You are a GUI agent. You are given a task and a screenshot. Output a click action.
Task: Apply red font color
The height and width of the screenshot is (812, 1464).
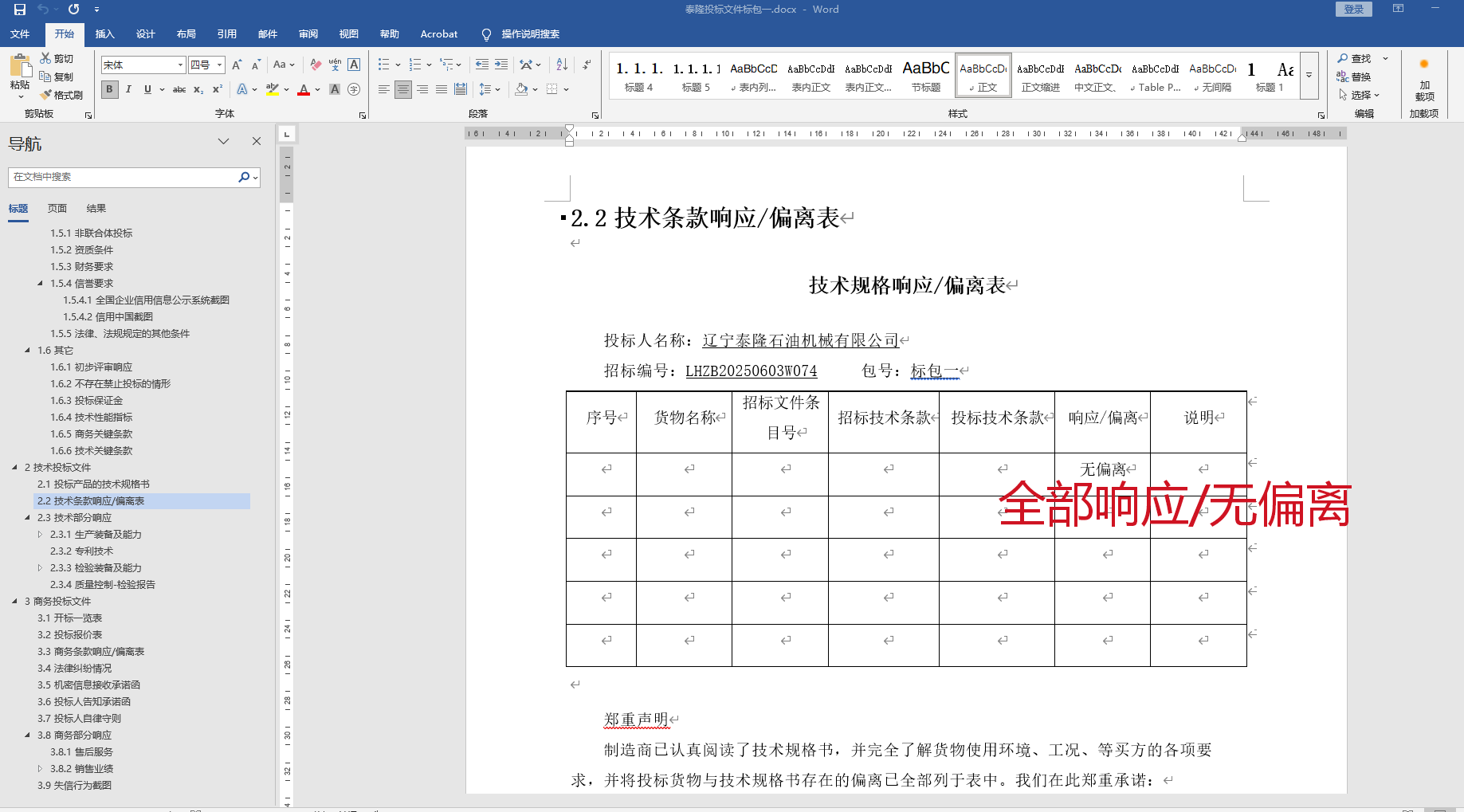[304, 89]
